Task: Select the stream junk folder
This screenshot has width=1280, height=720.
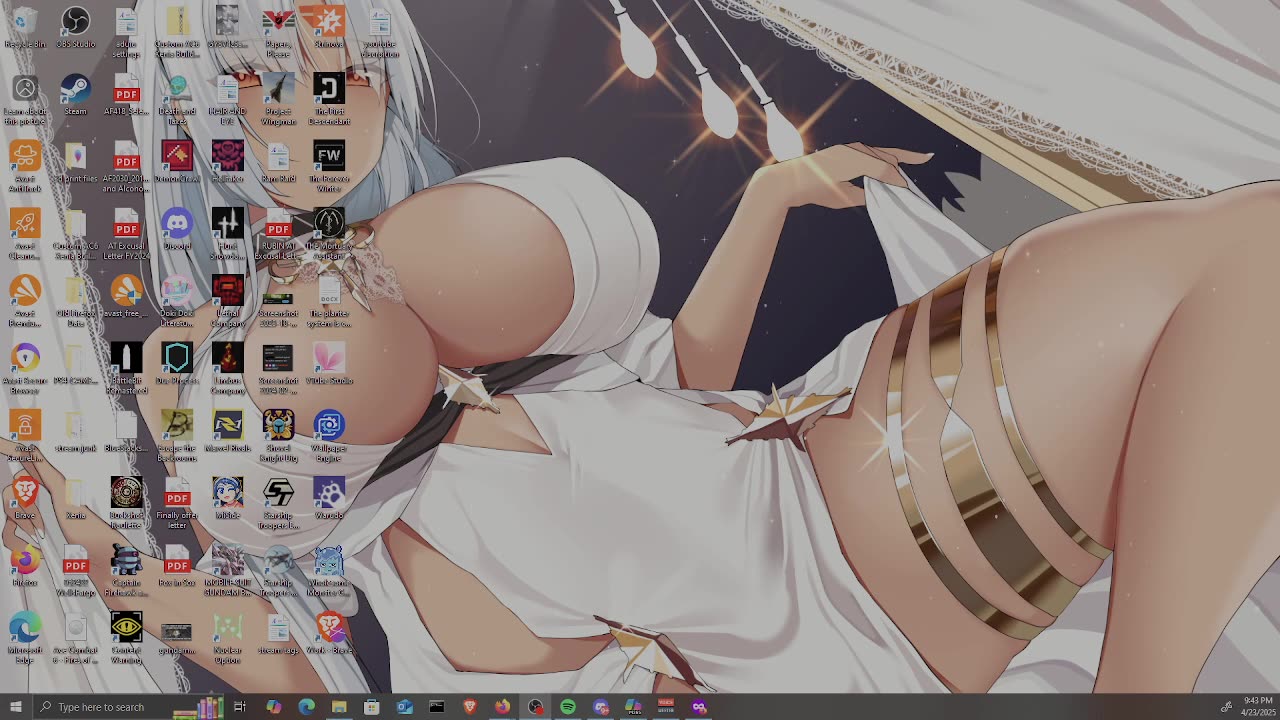Action: pos(75,431)
